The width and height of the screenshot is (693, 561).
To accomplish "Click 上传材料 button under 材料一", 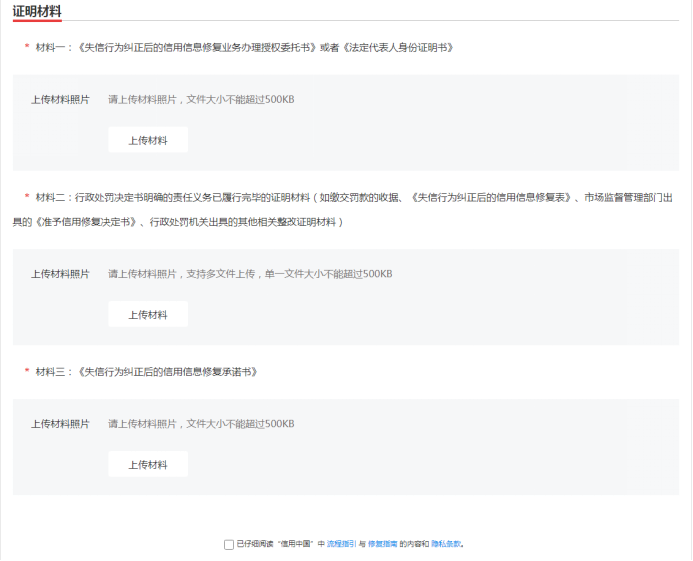I will [148, 140].
